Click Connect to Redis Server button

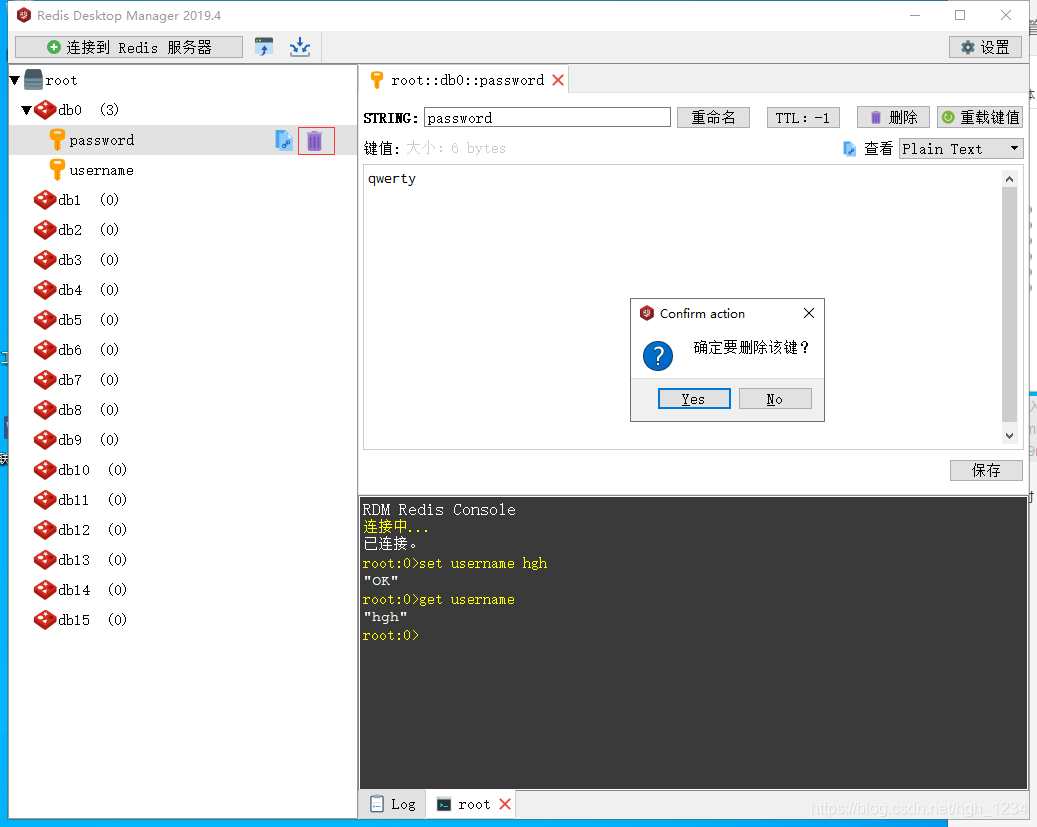click(x=129, y=47)
